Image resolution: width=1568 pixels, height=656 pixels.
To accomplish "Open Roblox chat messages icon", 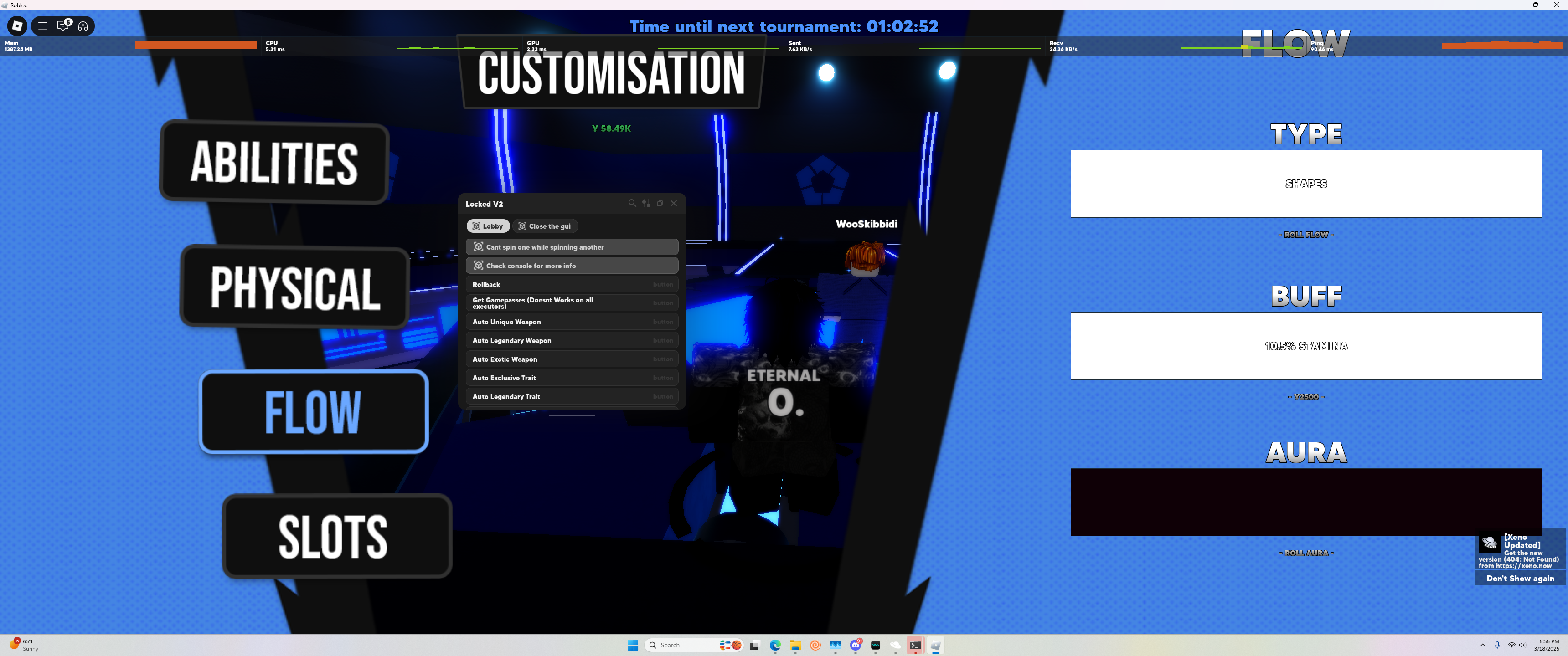I will (x=63, y=26).
